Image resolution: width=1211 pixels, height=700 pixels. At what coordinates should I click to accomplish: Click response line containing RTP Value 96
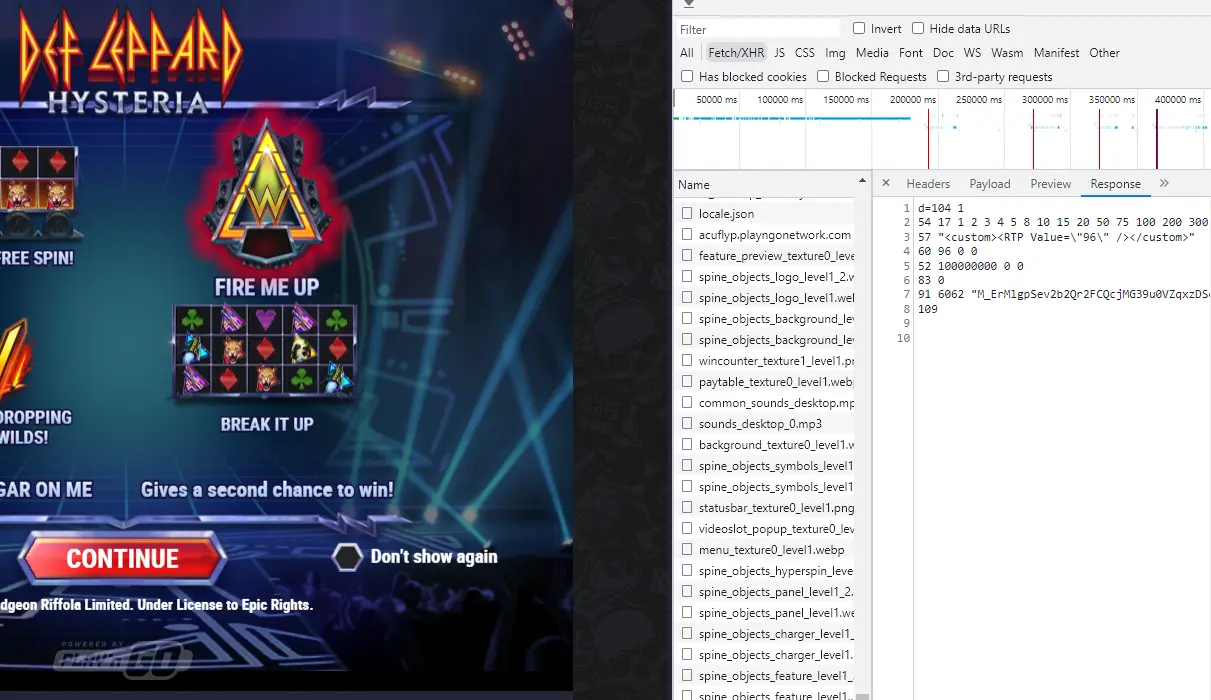pyautogui.click(x=1056, y=237)
